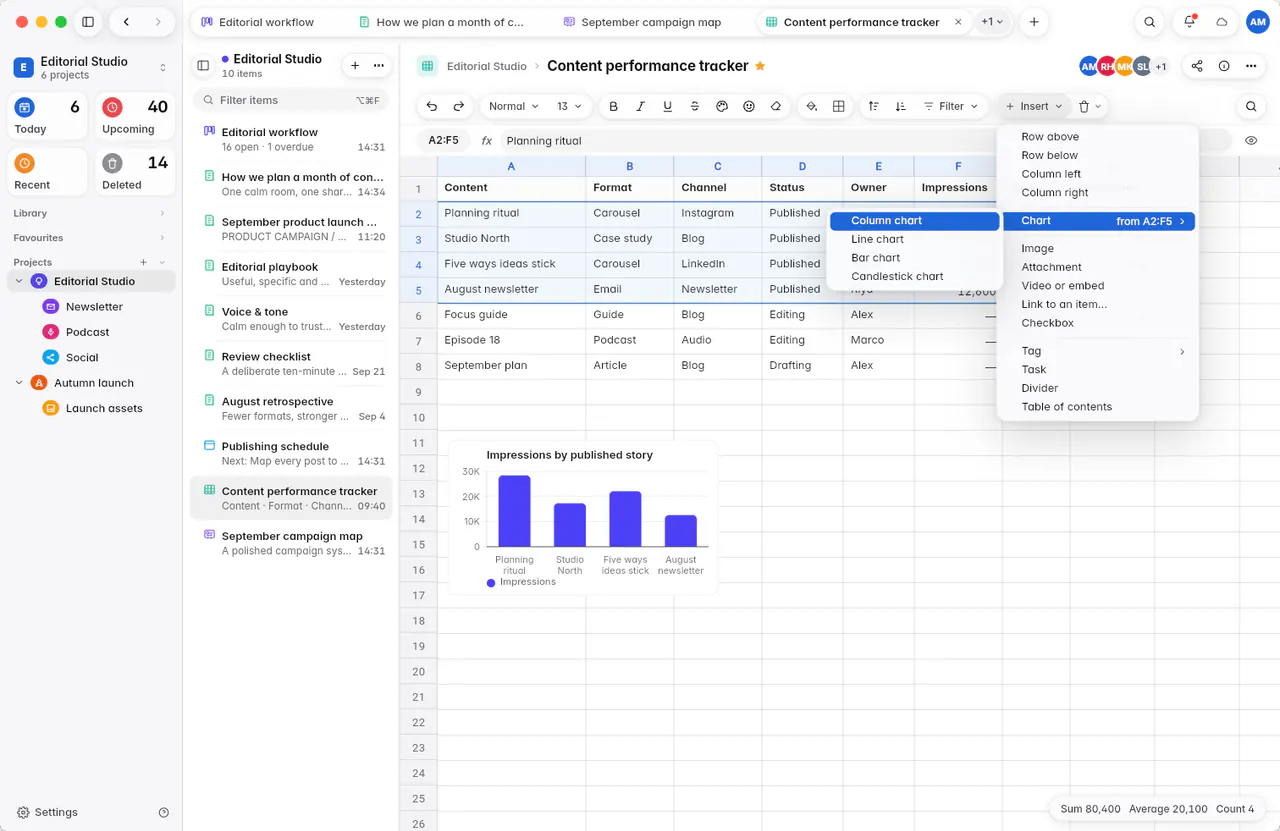Open the help icon beside Settings
The image size is (1280, 831).
[x=164, y=813]
